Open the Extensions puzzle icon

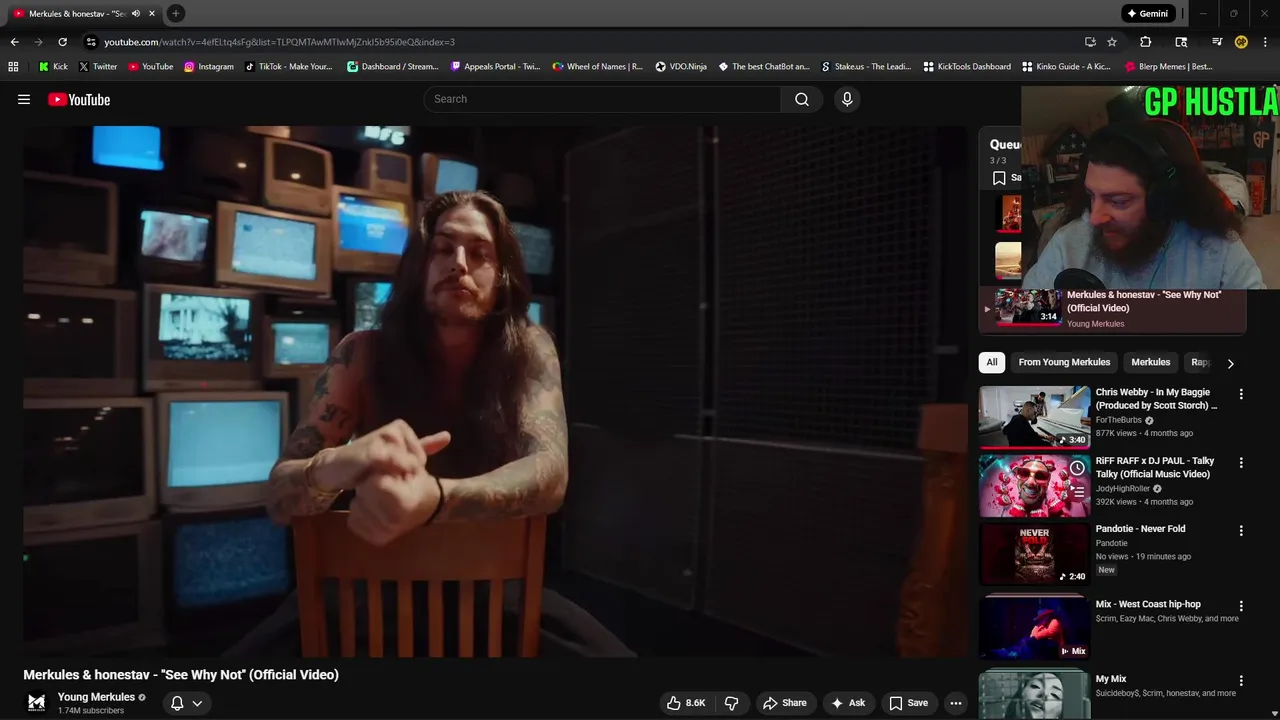pos(1146,42)
